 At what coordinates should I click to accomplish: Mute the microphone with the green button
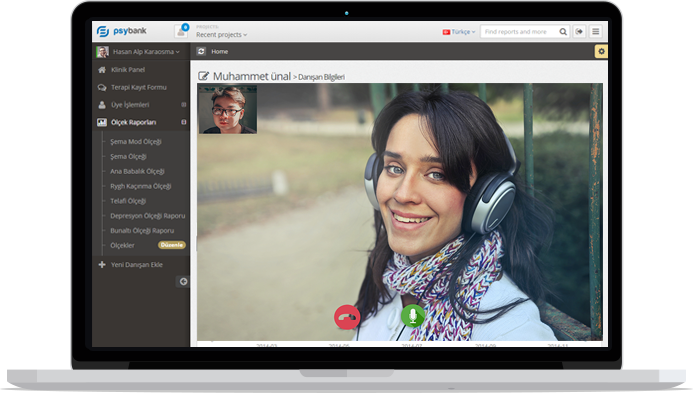click(413, 316)
